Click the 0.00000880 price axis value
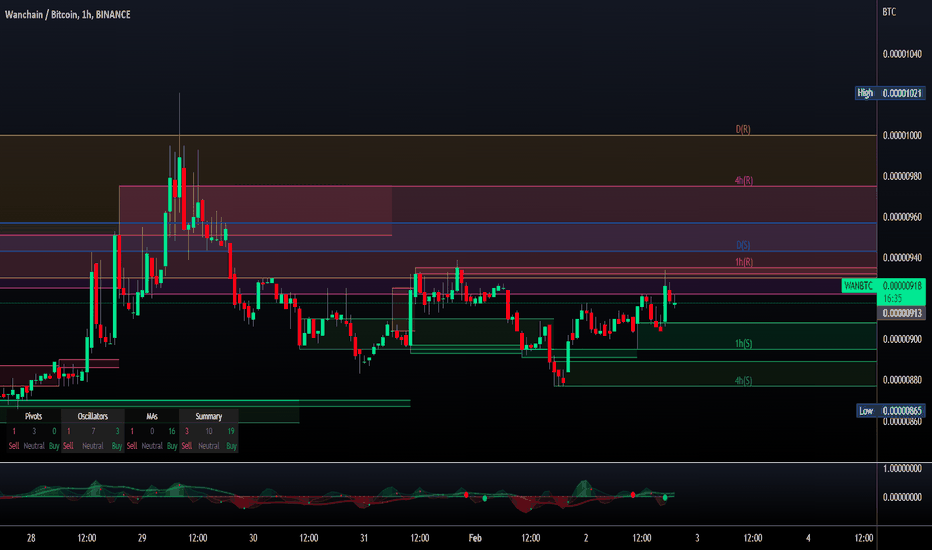 902,380
